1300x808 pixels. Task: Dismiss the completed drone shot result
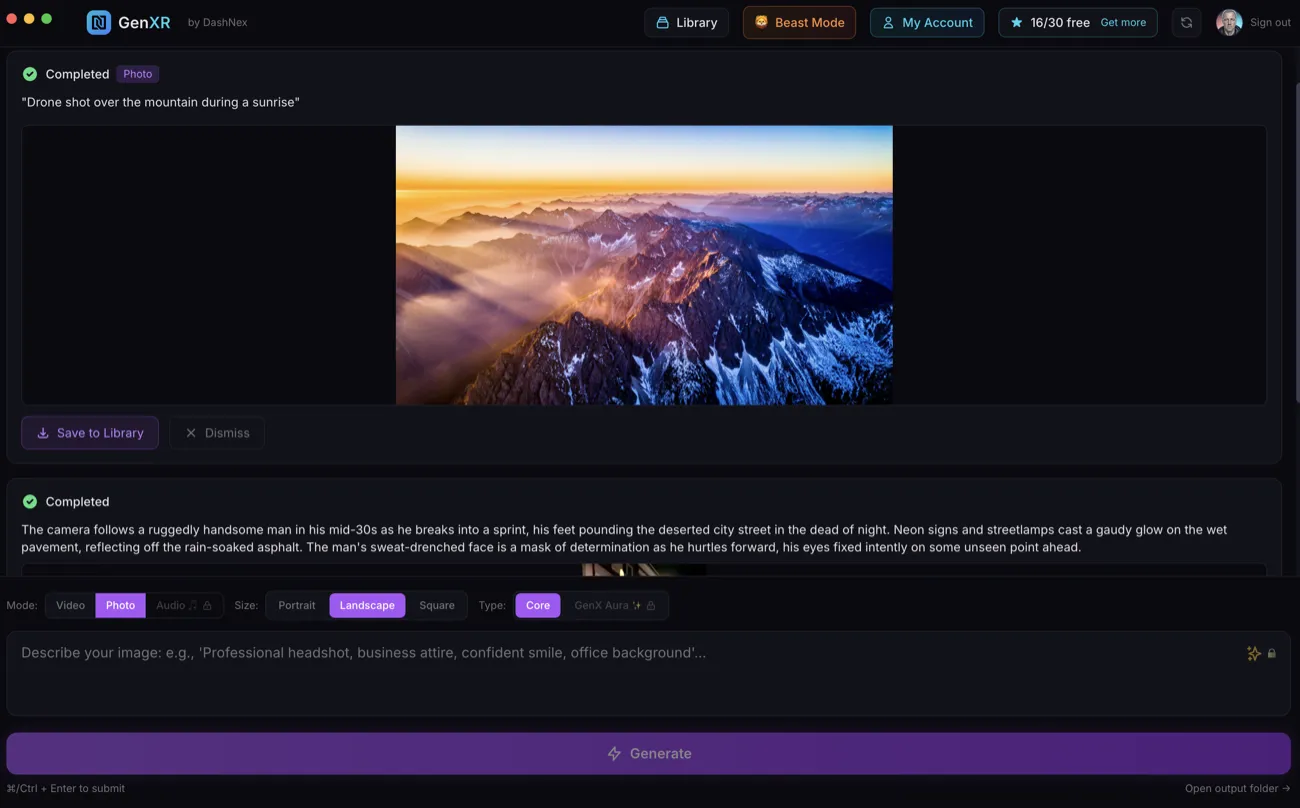point(216,432)
